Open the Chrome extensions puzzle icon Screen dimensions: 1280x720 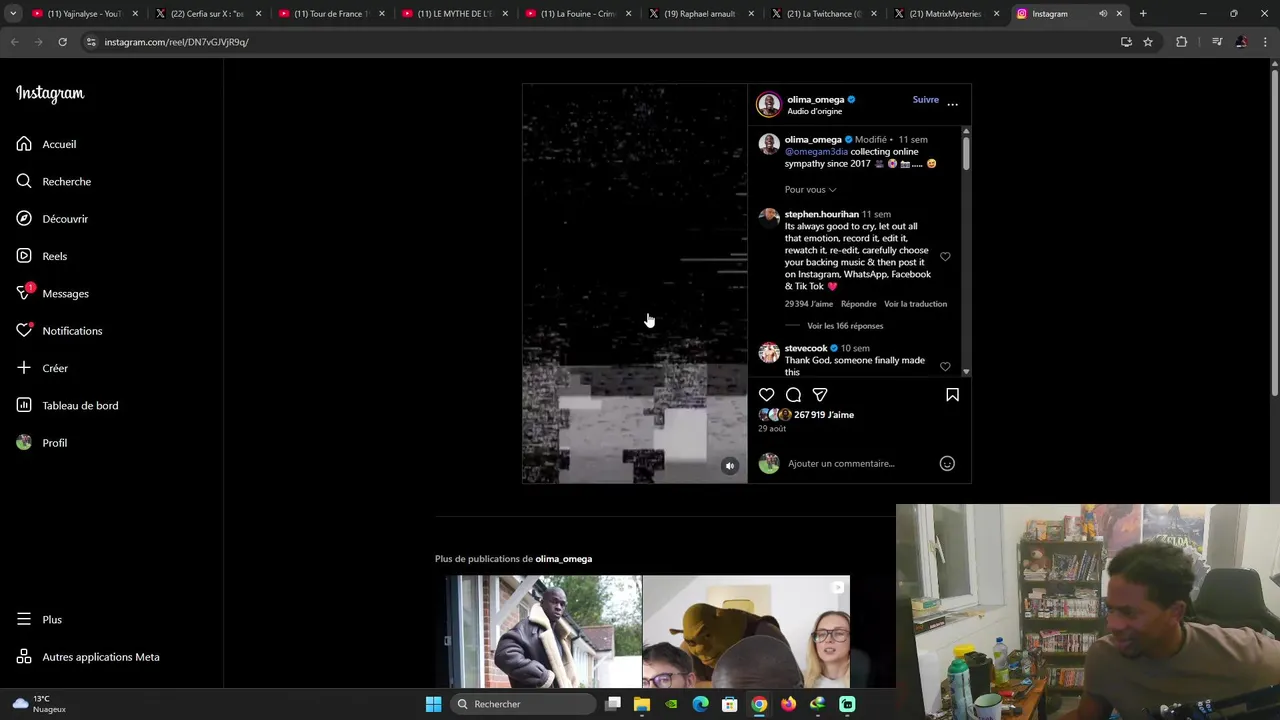tap(1181, 42)
